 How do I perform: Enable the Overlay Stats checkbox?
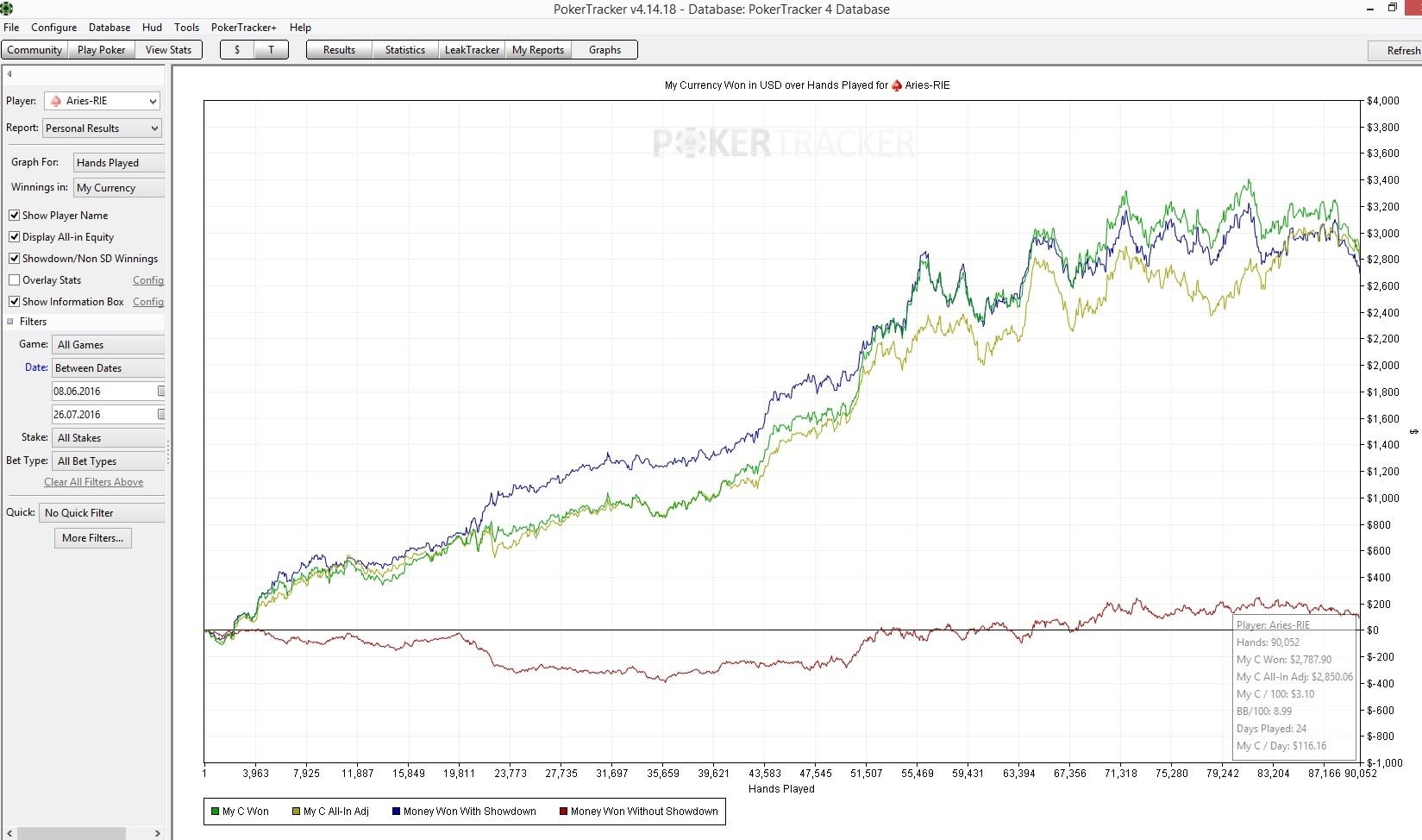14,280
